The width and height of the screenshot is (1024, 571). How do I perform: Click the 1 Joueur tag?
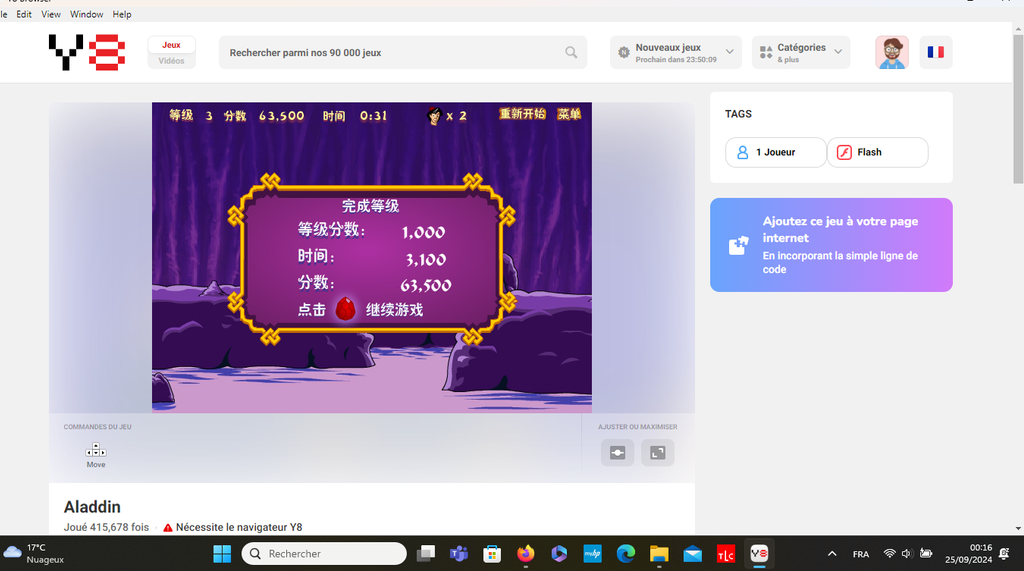tap(775, 152)
